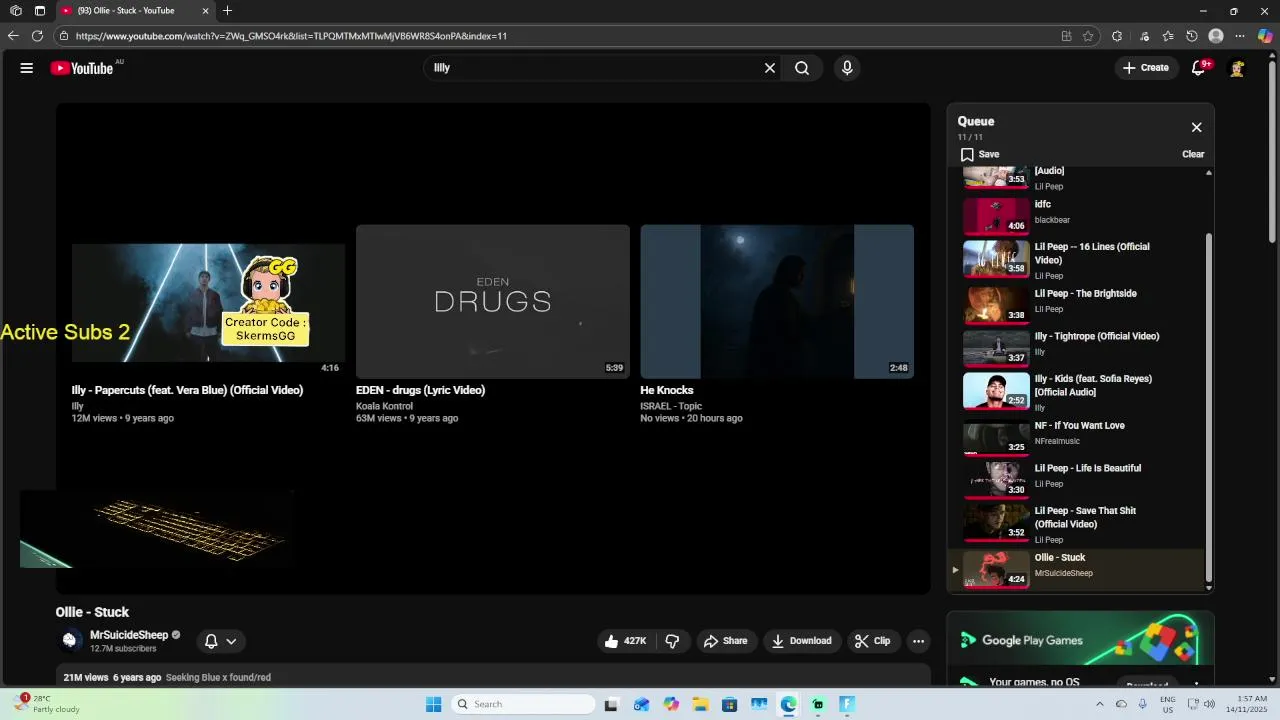Image resolution: width=1280 pixels, height=720 pixels.
Task: Open the MrSuicideSheep channel name link
Action: coord(129,635)
